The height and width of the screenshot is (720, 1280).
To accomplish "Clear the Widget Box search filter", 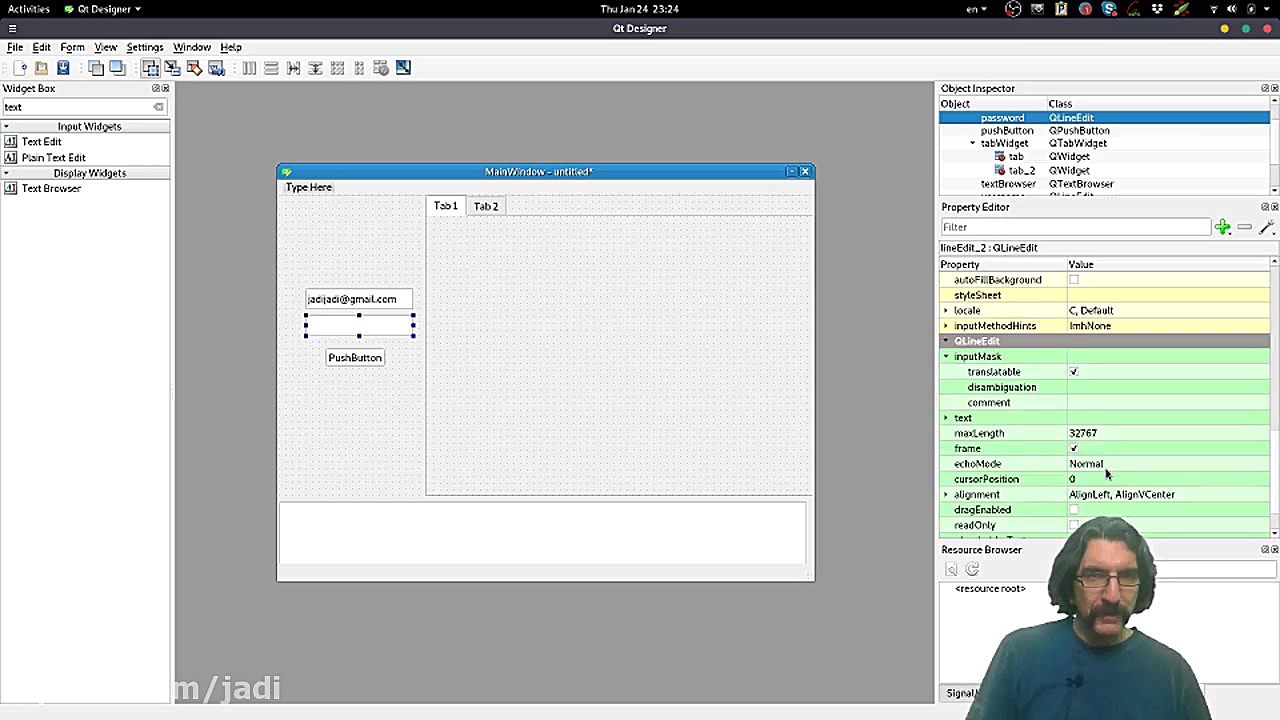I will click(158, 107).
